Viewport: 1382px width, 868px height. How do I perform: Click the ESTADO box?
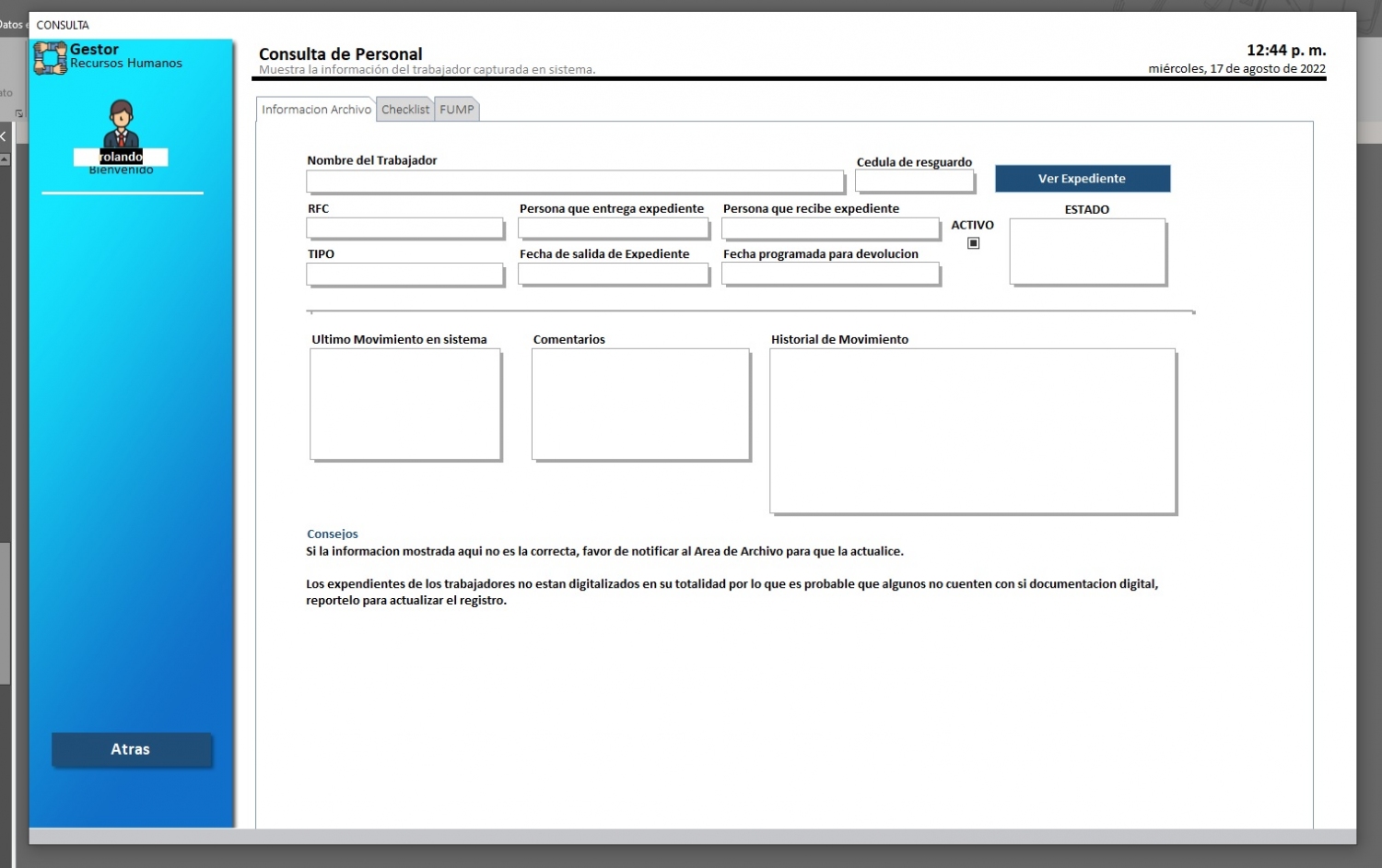click(1087, 252)
